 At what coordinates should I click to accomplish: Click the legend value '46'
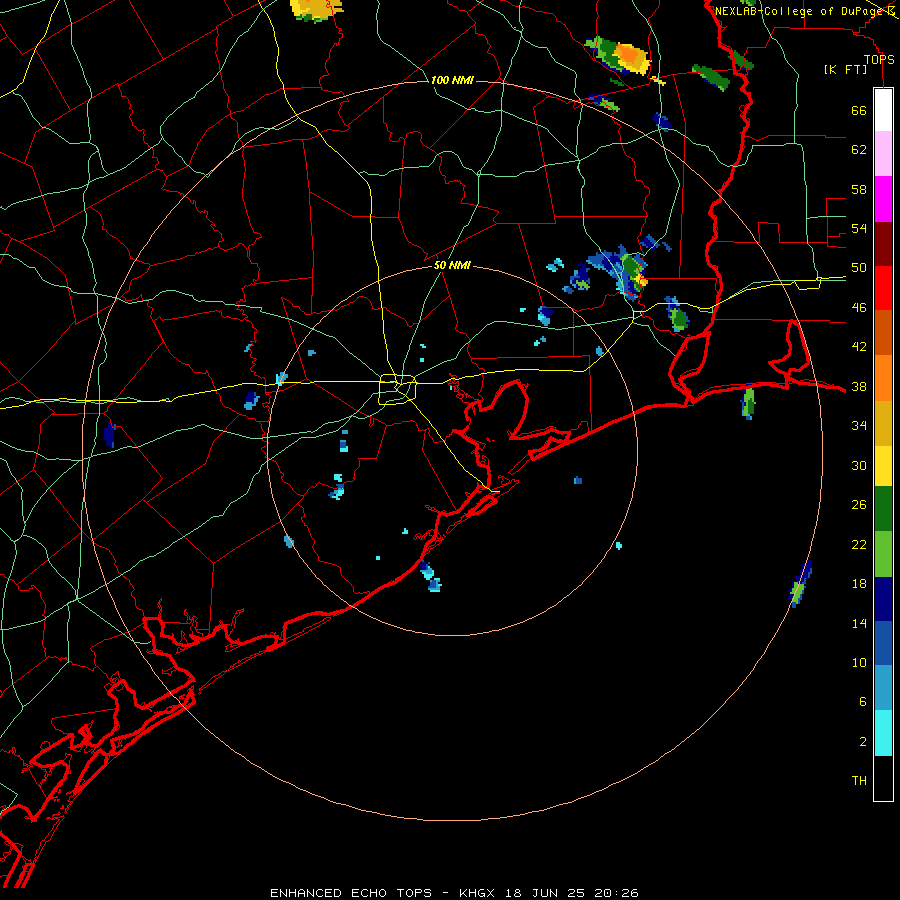tap(859, 307)
